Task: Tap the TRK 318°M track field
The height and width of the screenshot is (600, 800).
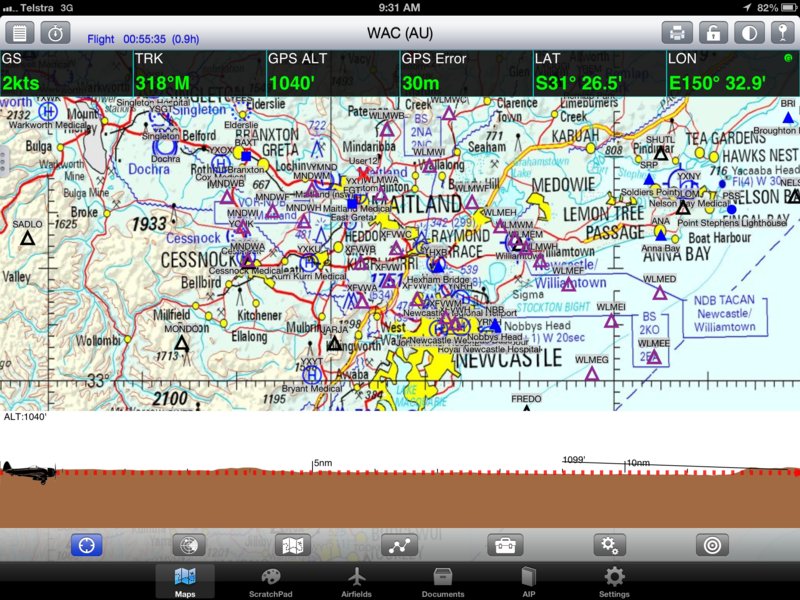Action: [199, 73]
